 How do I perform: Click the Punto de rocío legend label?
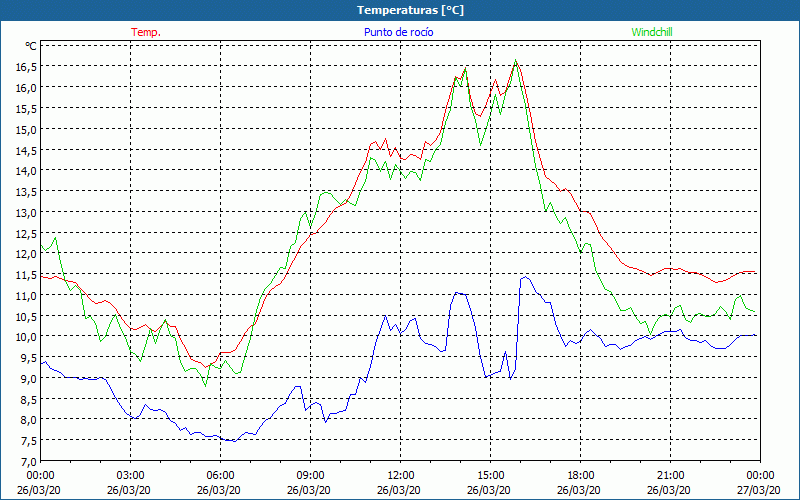(x=398, y=32)
